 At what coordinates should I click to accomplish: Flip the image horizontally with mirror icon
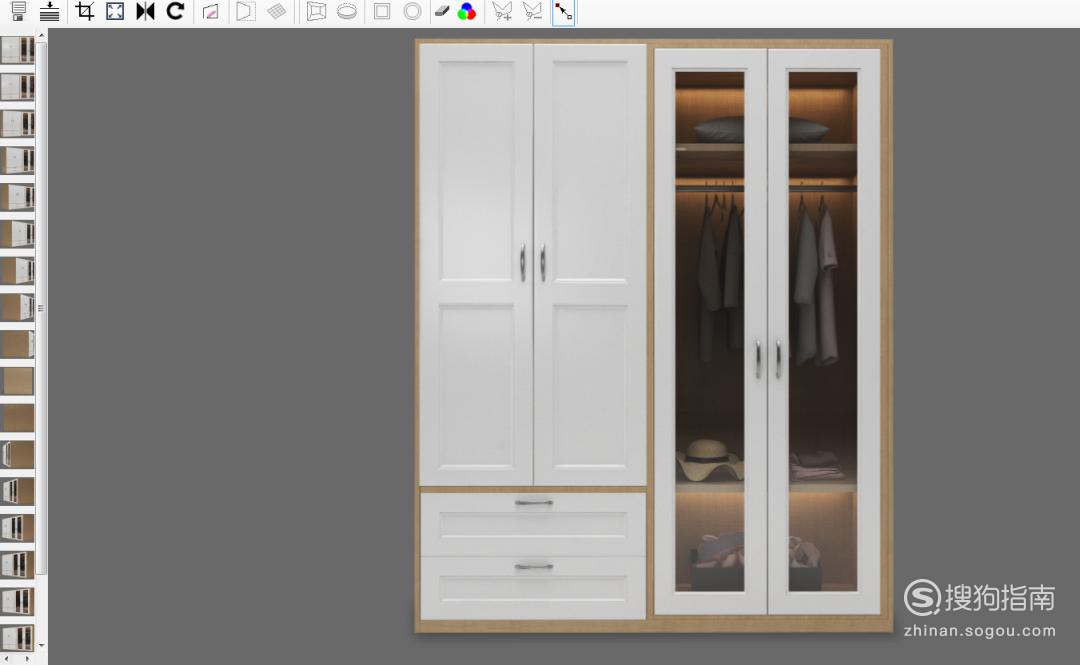point(145,11)
